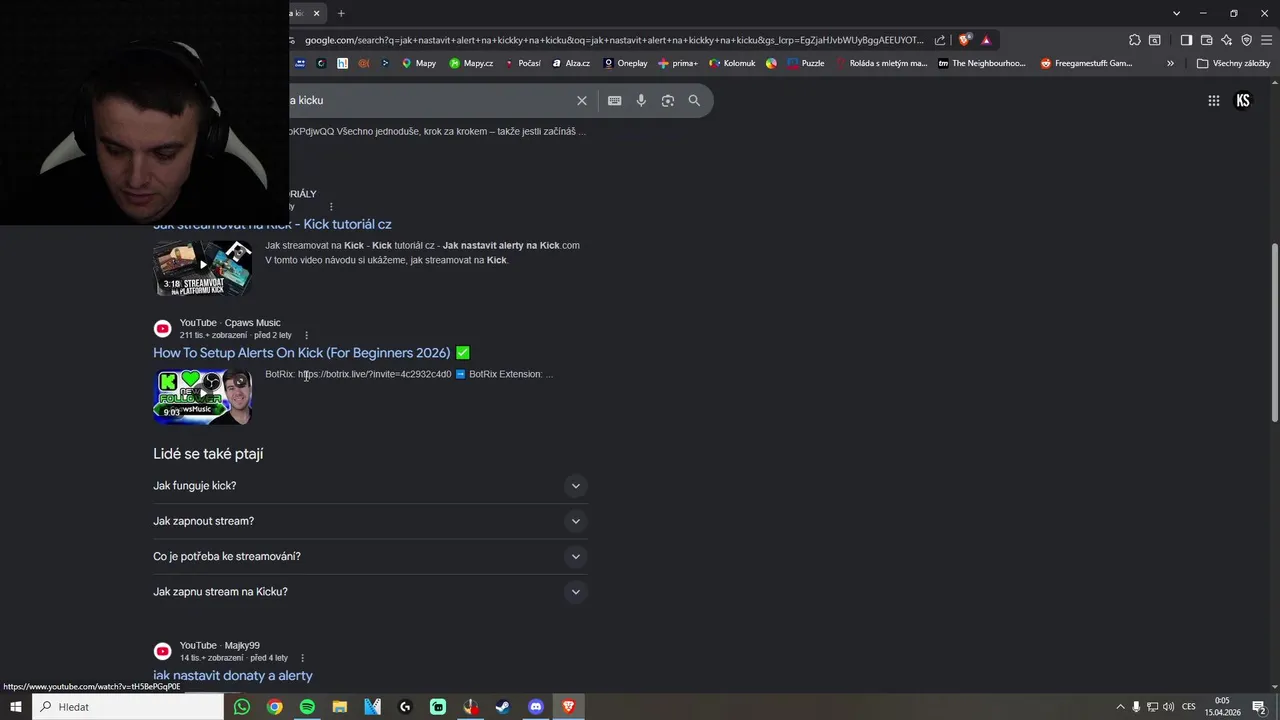
Task: Open volume control in system tray
Action: point(1169,707)
